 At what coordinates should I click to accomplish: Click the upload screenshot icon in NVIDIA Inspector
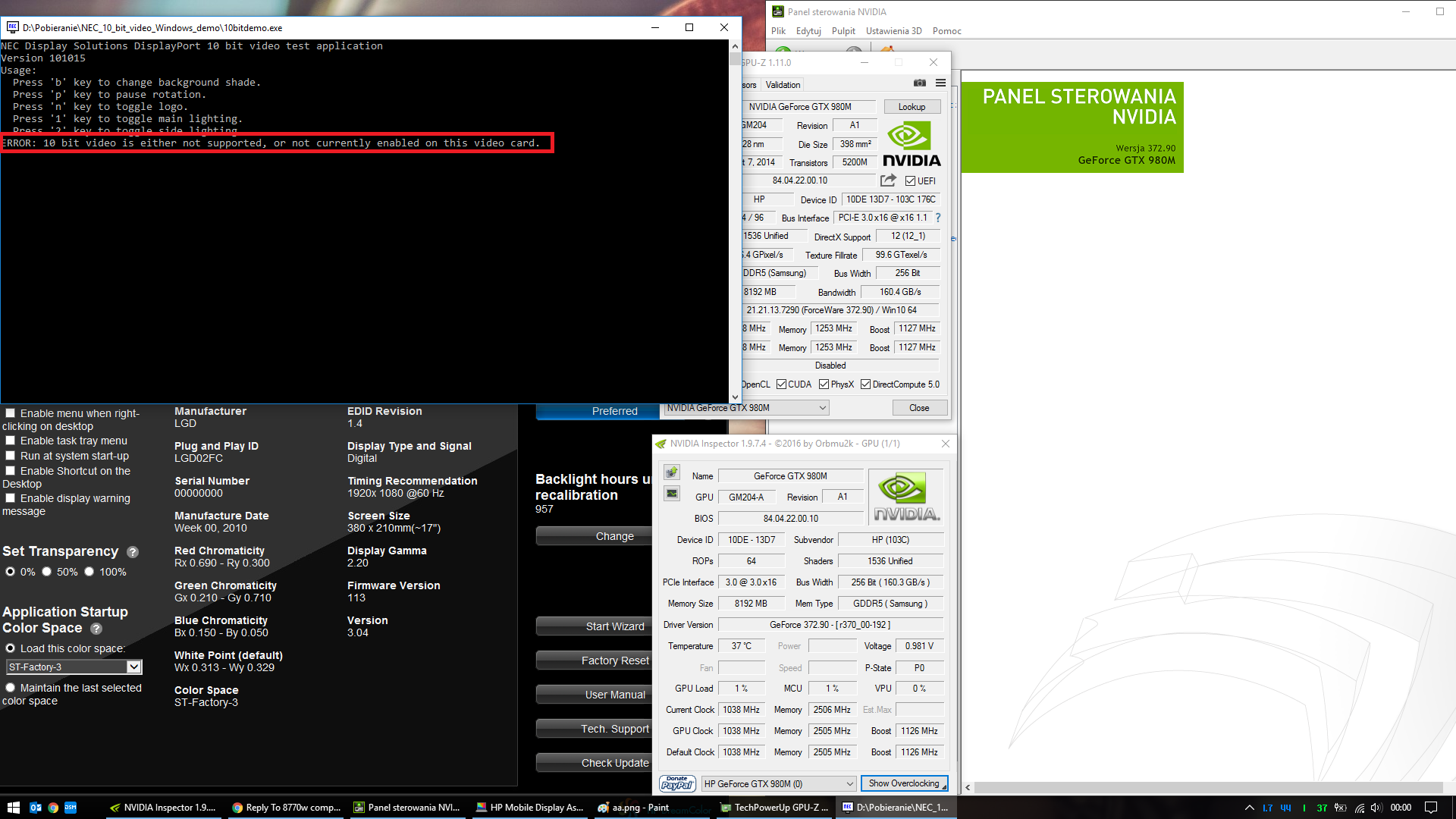[x=672, y=472]
